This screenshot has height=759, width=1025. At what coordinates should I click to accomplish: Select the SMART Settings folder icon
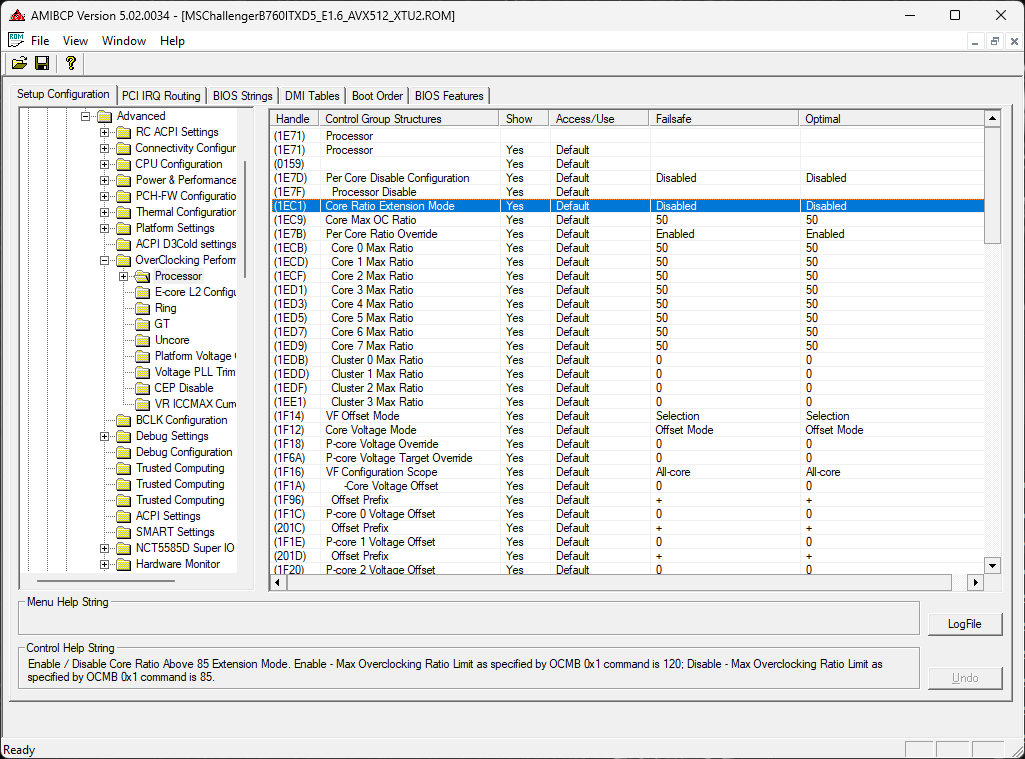click(124, 532)
